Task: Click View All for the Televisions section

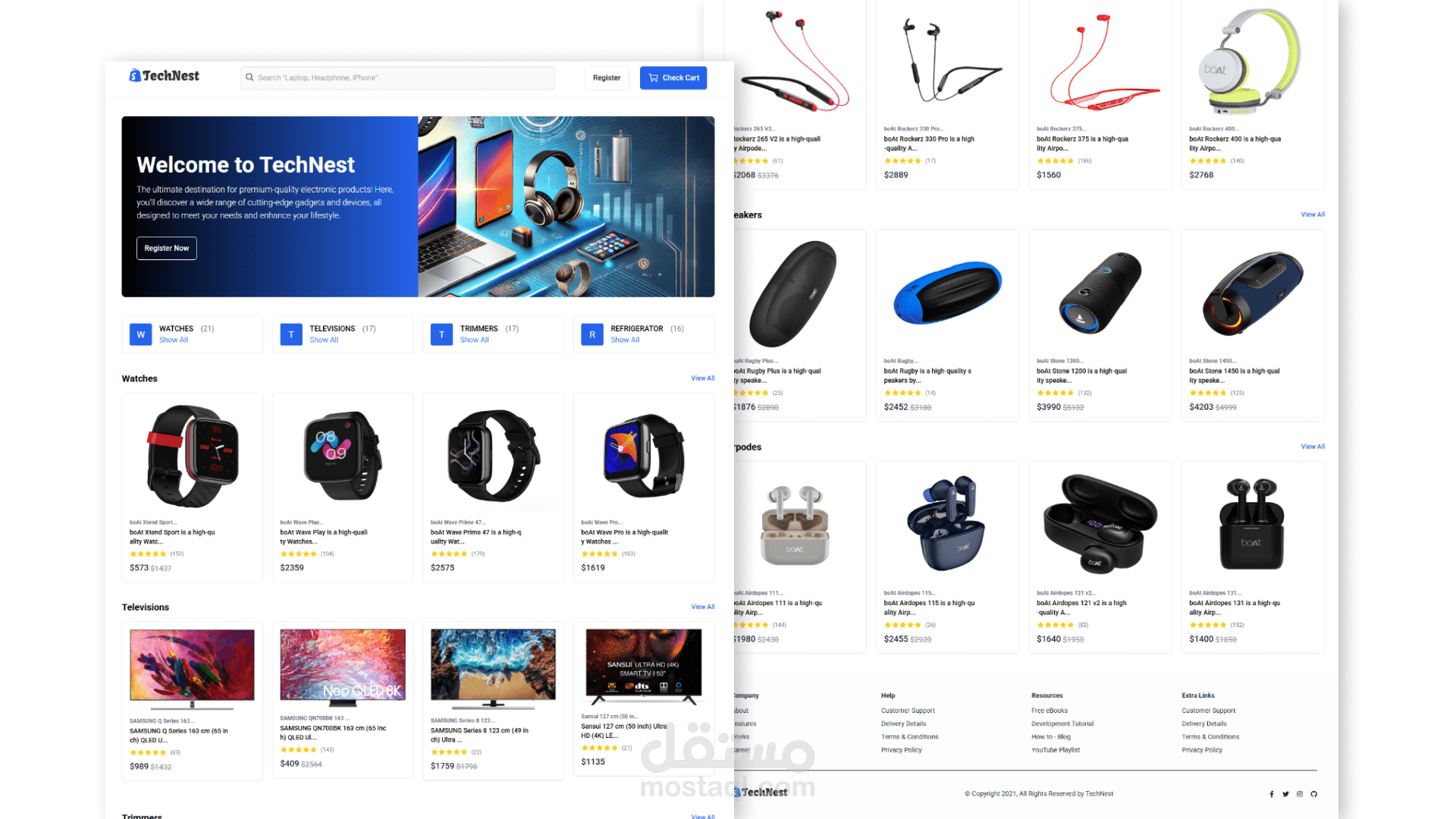Action: click(703, 607)
